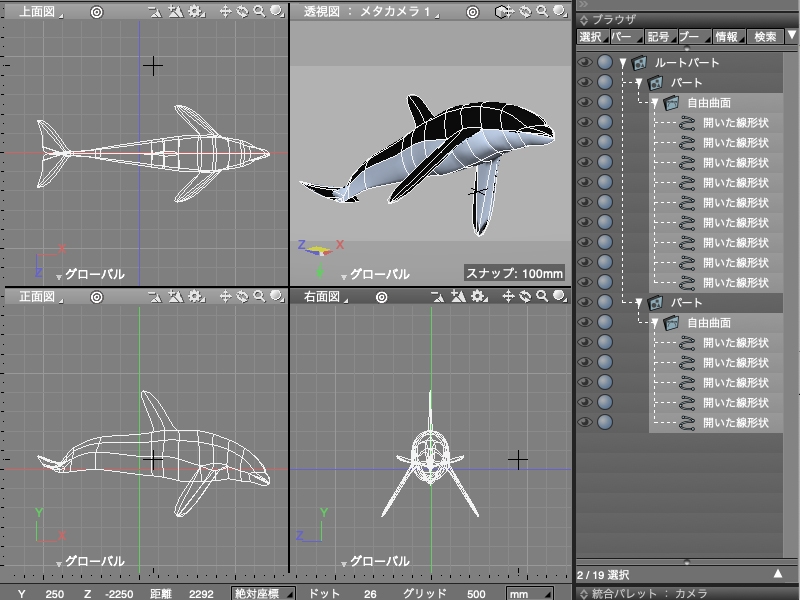Open the 絶対座標 coordinate mode dropdown
The width and height of the screenshot is (800, 600).
point(262,593)
